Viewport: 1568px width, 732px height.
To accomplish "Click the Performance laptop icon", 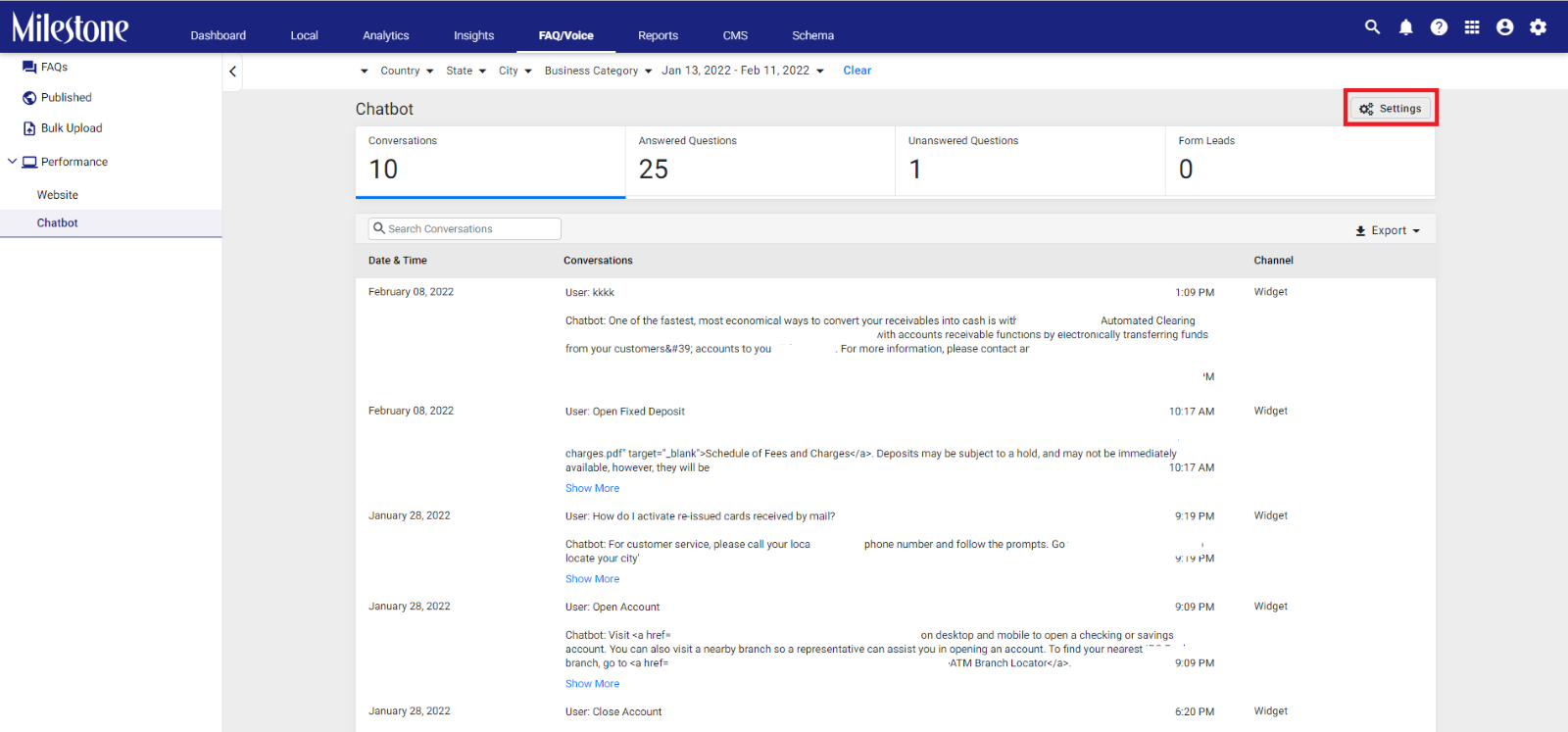I will (29, 162).
